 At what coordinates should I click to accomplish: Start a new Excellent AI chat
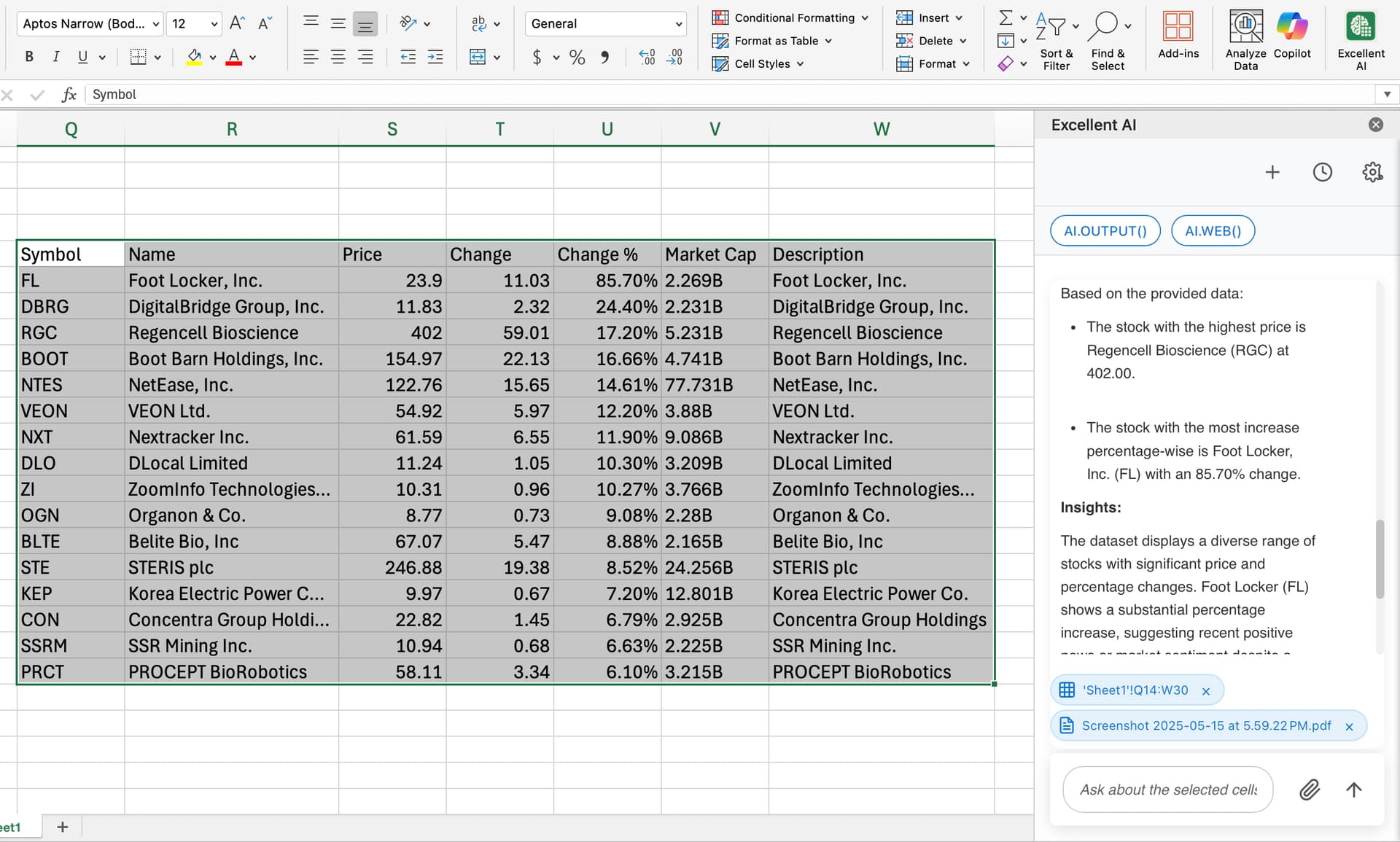[1273, 172]
